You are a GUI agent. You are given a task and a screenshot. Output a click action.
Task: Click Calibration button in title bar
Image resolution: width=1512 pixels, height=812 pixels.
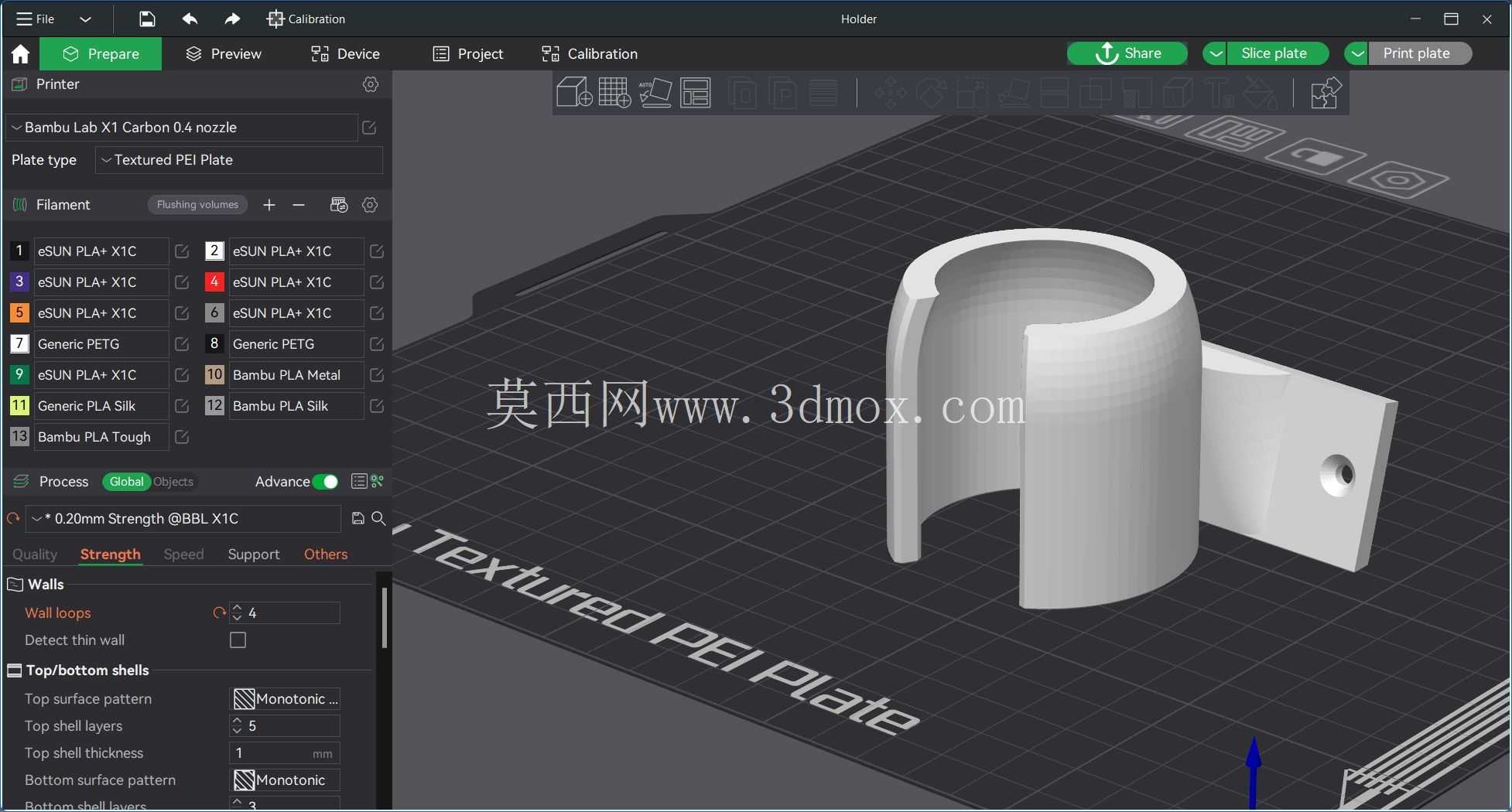306,19
